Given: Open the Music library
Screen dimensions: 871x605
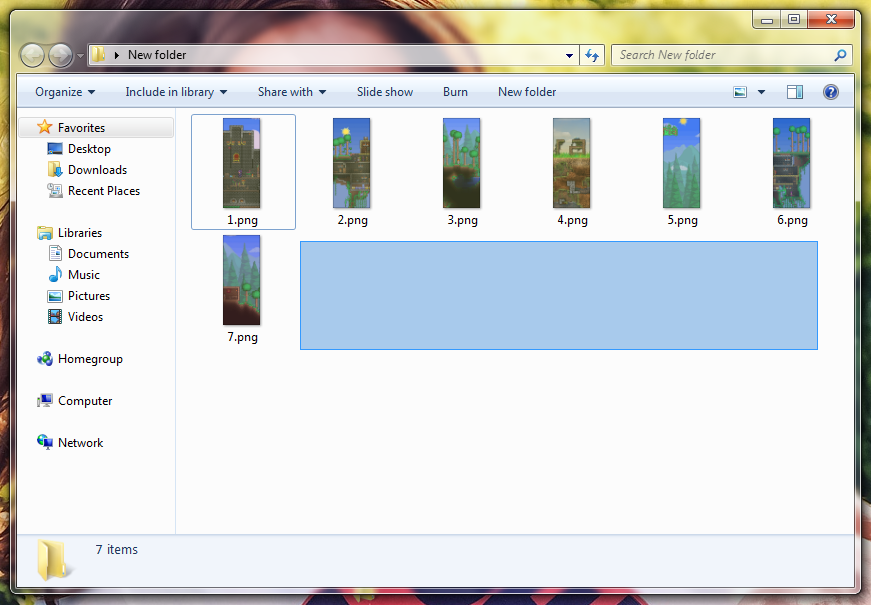Looking at the screenshot, I should click(x=84, y=275).
